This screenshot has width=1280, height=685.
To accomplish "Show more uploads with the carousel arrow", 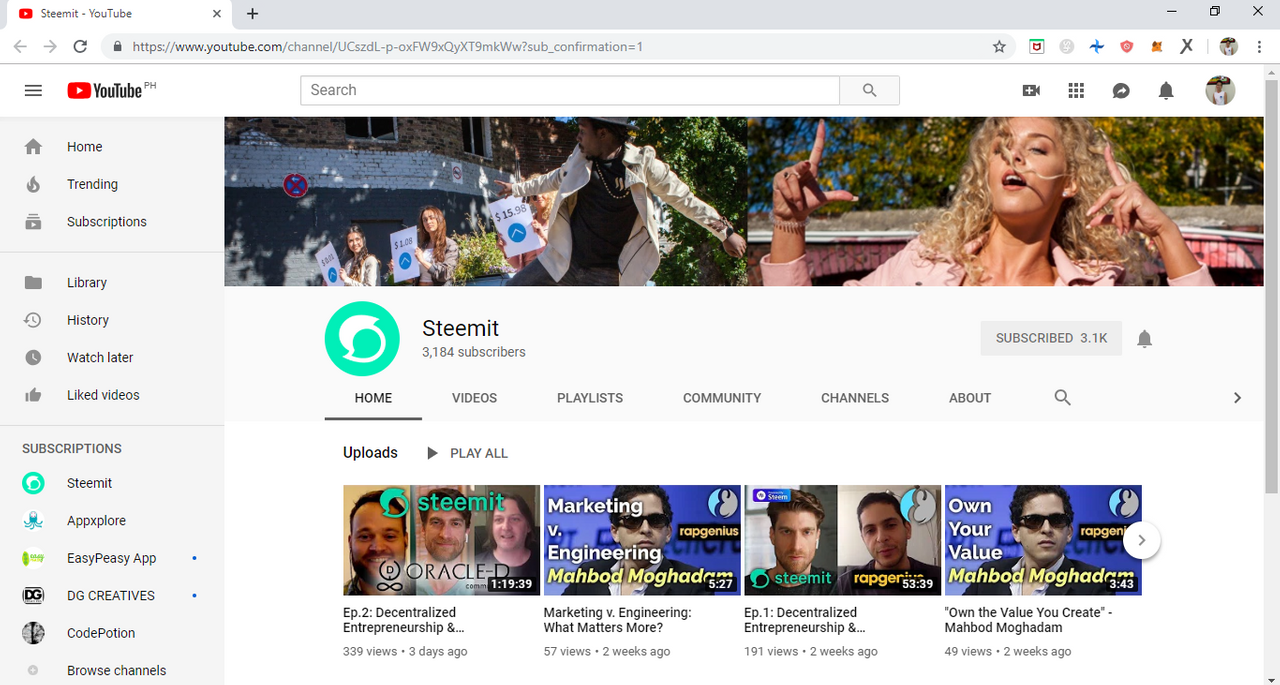I will tap(1142, 541).
